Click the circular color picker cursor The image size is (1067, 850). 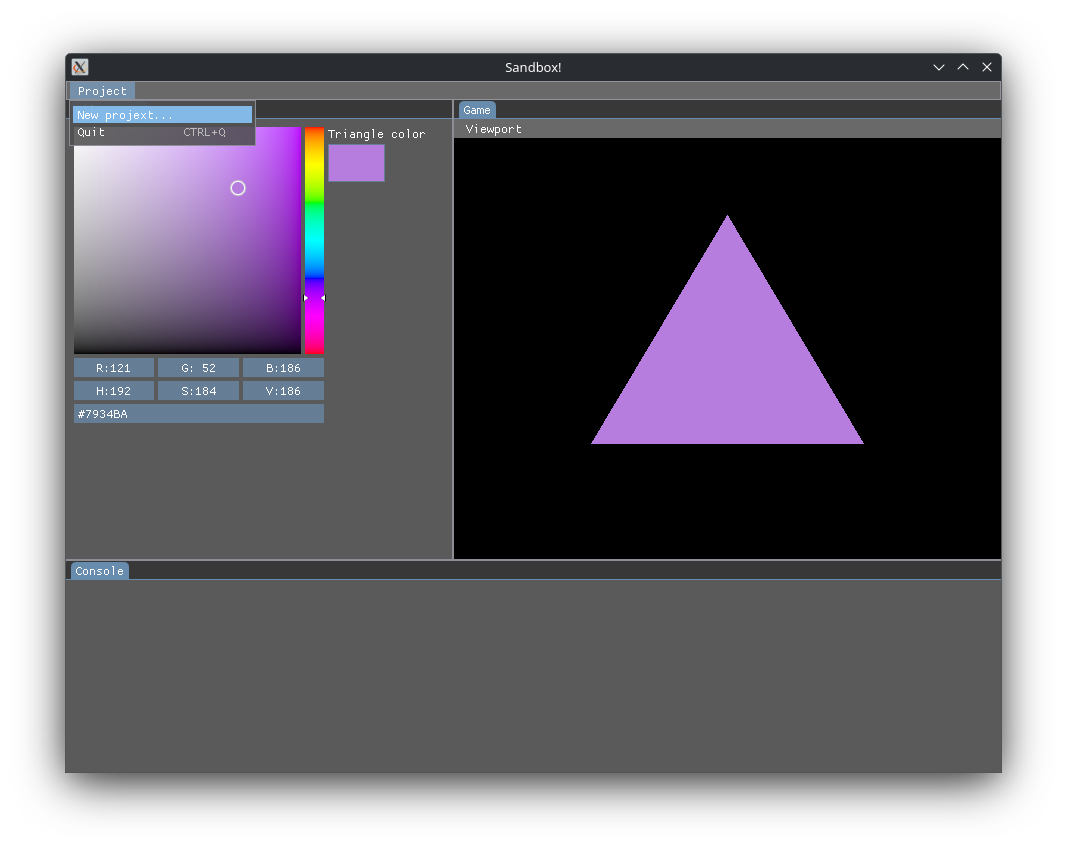tap(238, 188)
